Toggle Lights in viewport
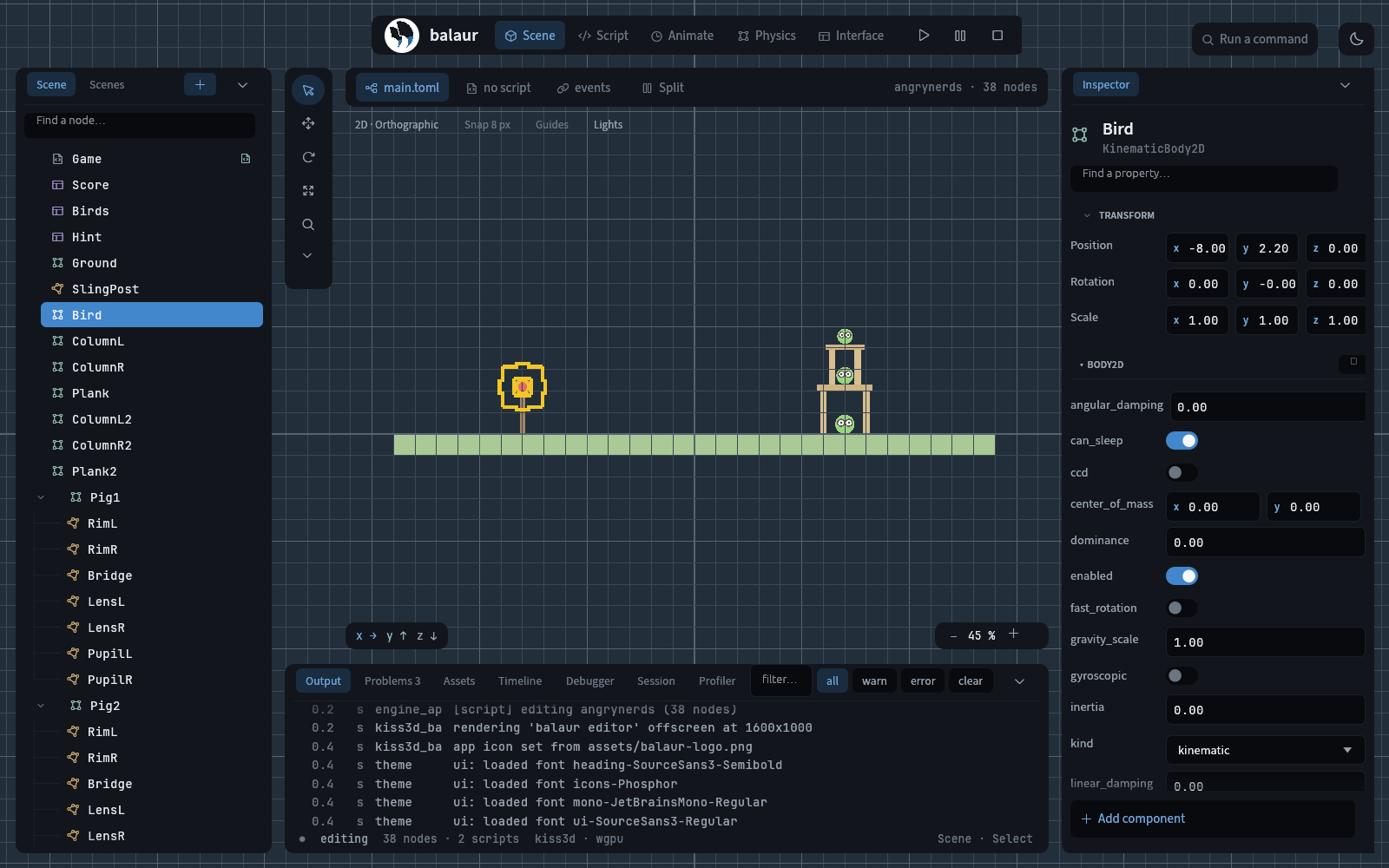1389x868 pixels. click(x=608, y=125)
